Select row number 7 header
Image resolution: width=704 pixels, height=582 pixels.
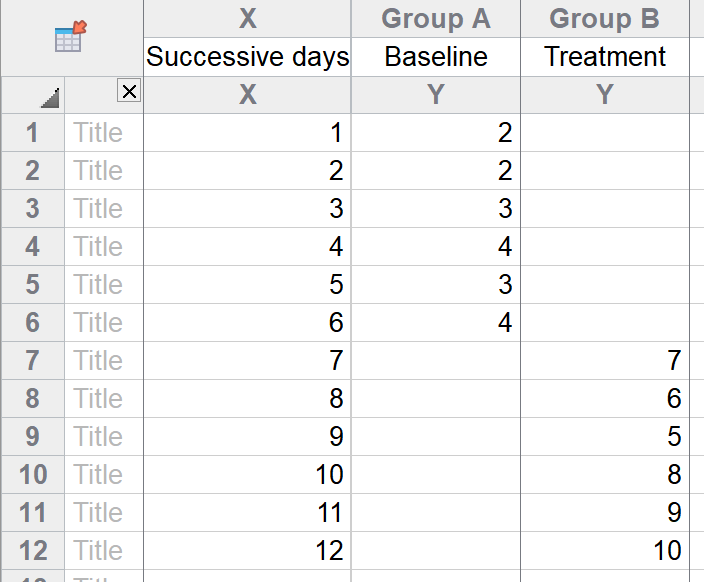tap(33, 361)
